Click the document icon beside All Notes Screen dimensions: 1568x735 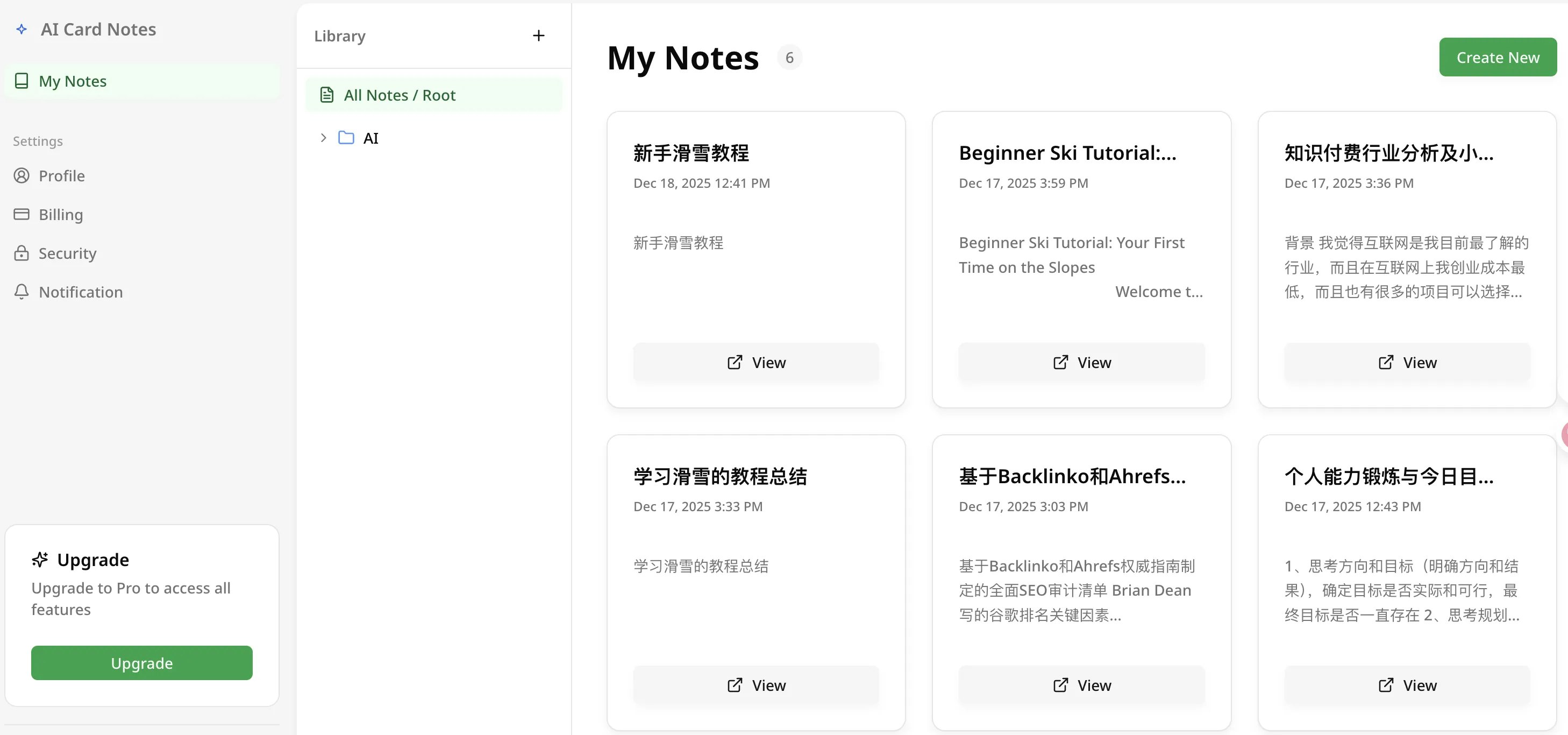(327, 95)
